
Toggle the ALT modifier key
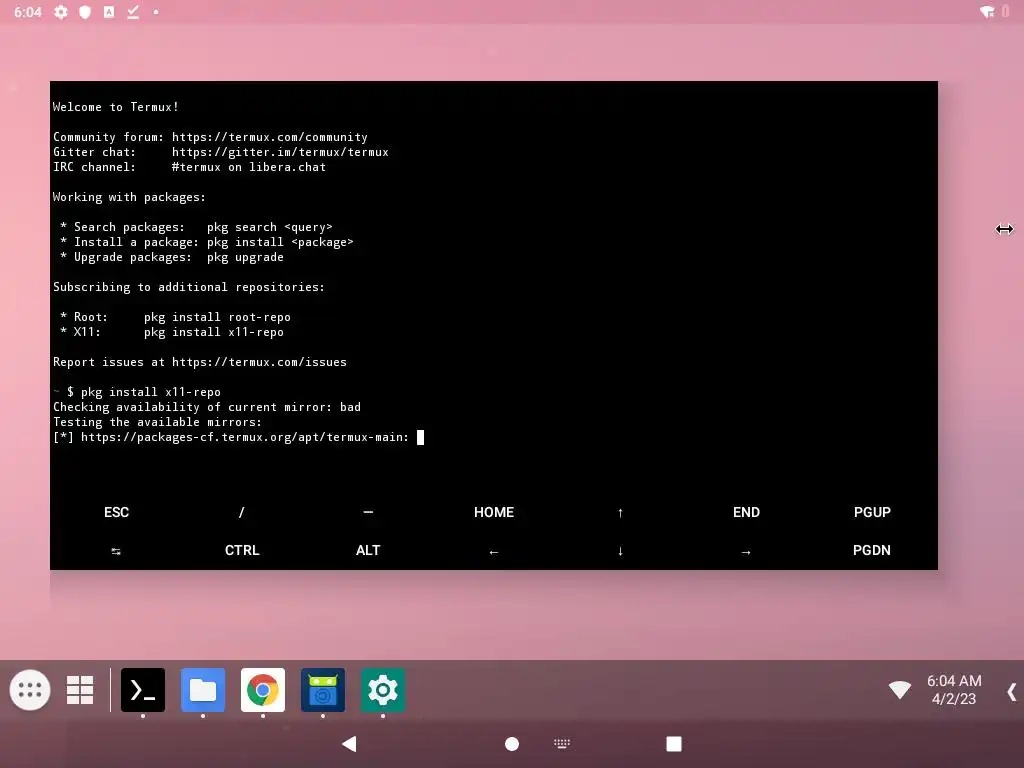pos(368,551)
